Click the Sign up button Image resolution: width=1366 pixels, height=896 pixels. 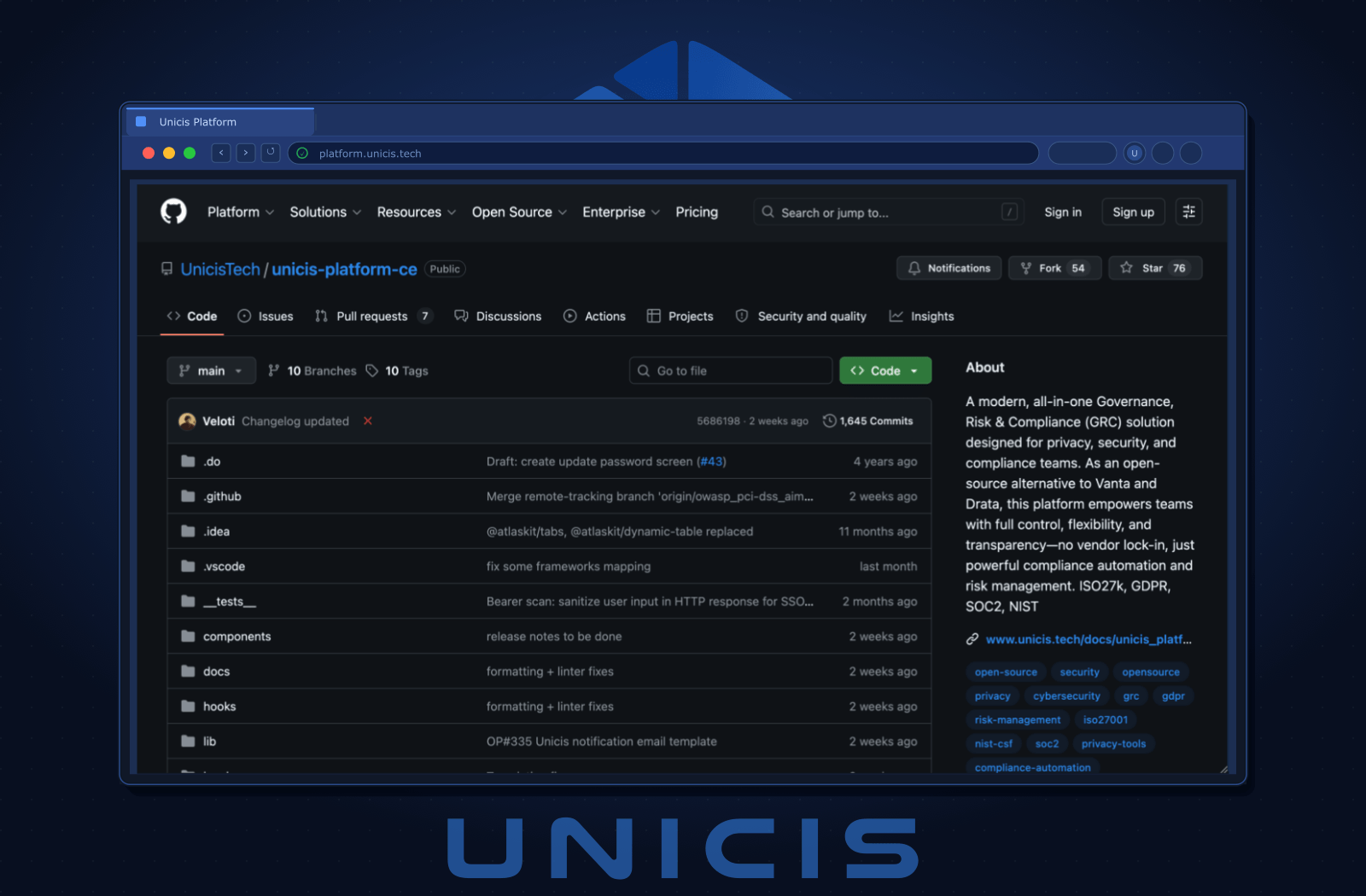(1133, 212)
